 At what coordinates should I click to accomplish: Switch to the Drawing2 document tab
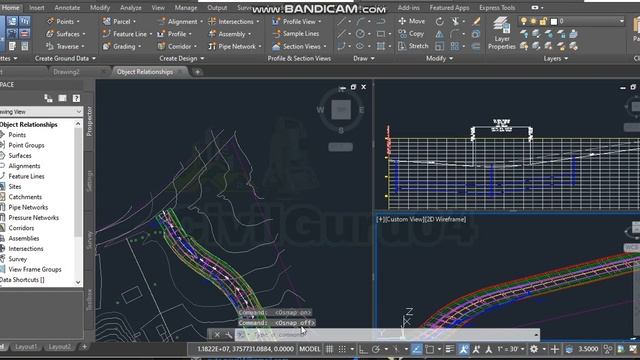tap(66, 72)
